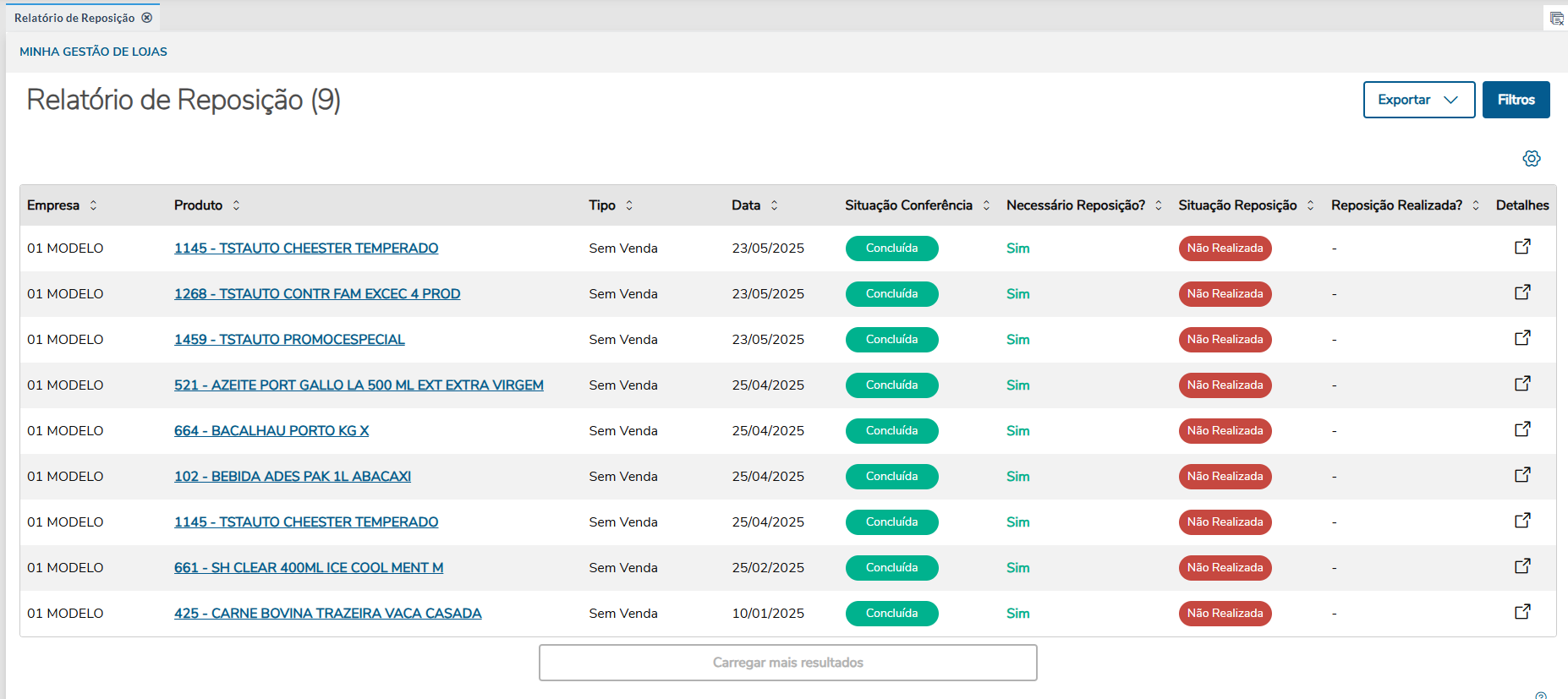
Task: Open the table settings gear icon
Action: pyautogui.click(x=1531, y=158)
